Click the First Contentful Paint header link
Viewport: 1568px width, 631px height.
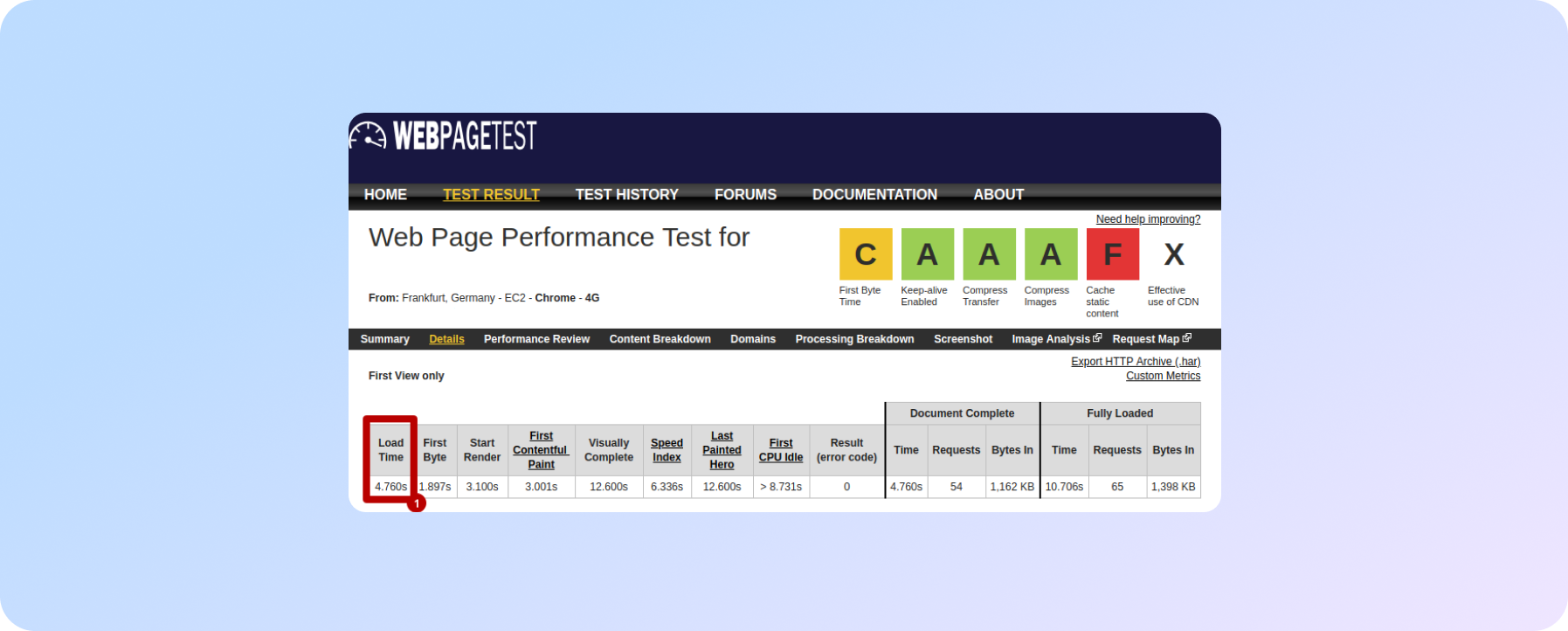click(x=541, y=450)
